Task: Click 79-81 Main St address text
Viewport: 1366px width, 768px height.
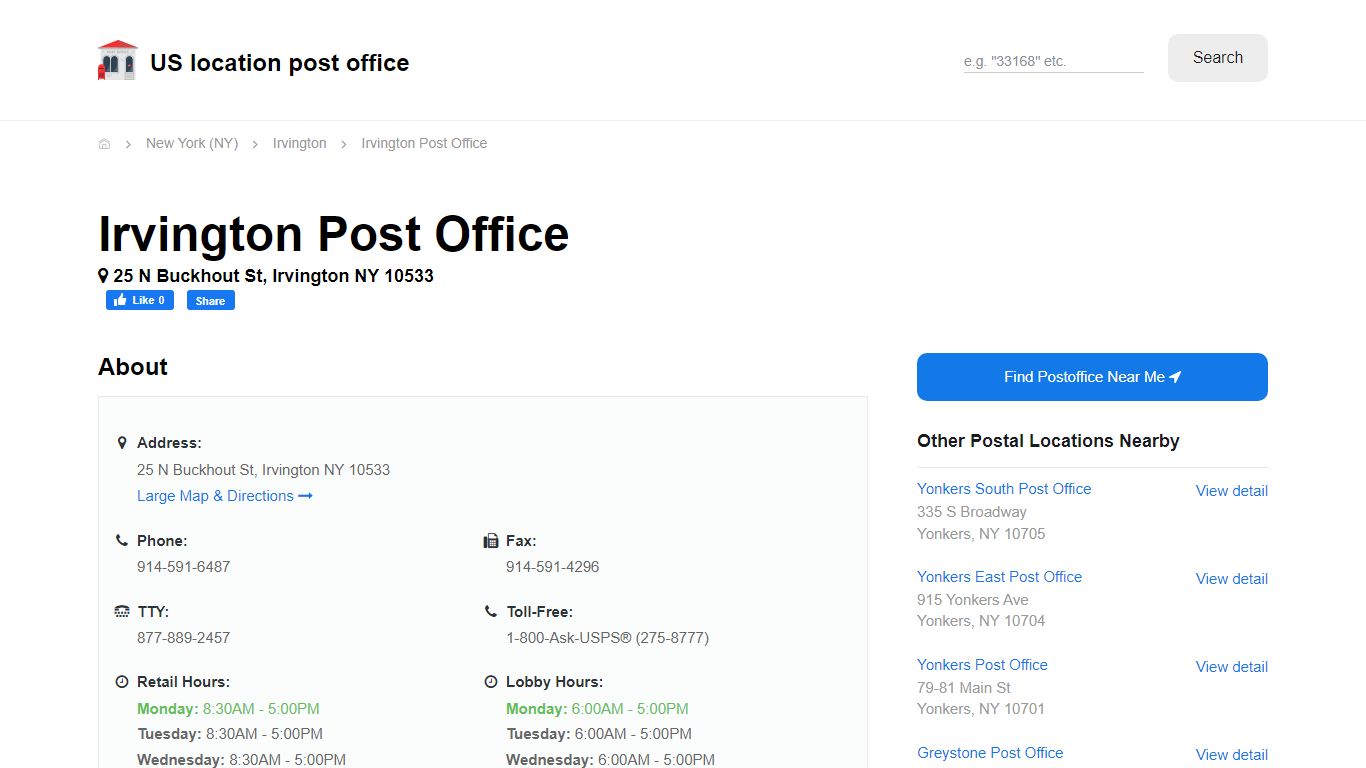Action: [x=964, y=688]
